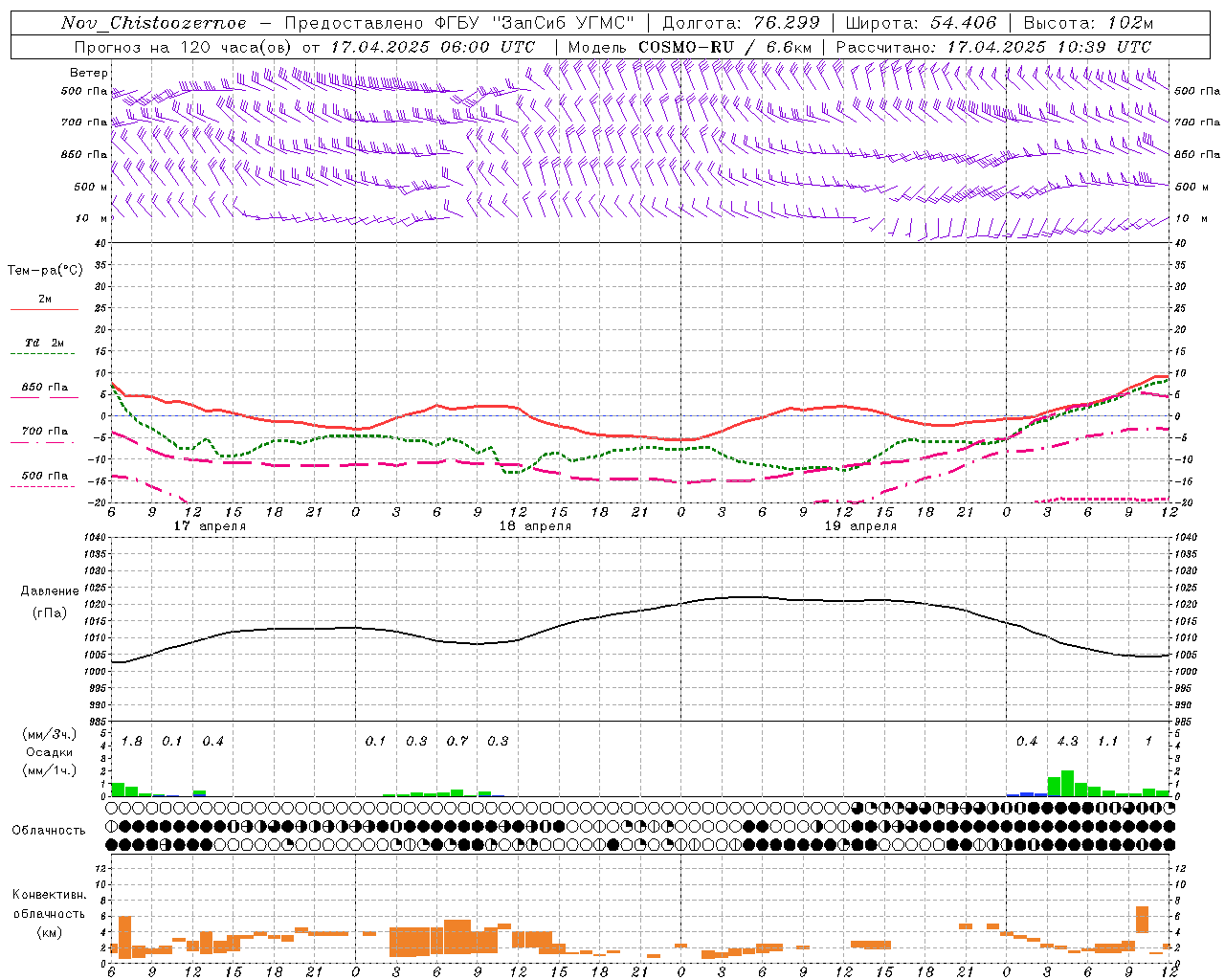Viewport: 1225px width, 980px height.
Task: Click the '1.8' three-hour precipitation value
Action: click(132, 742)
